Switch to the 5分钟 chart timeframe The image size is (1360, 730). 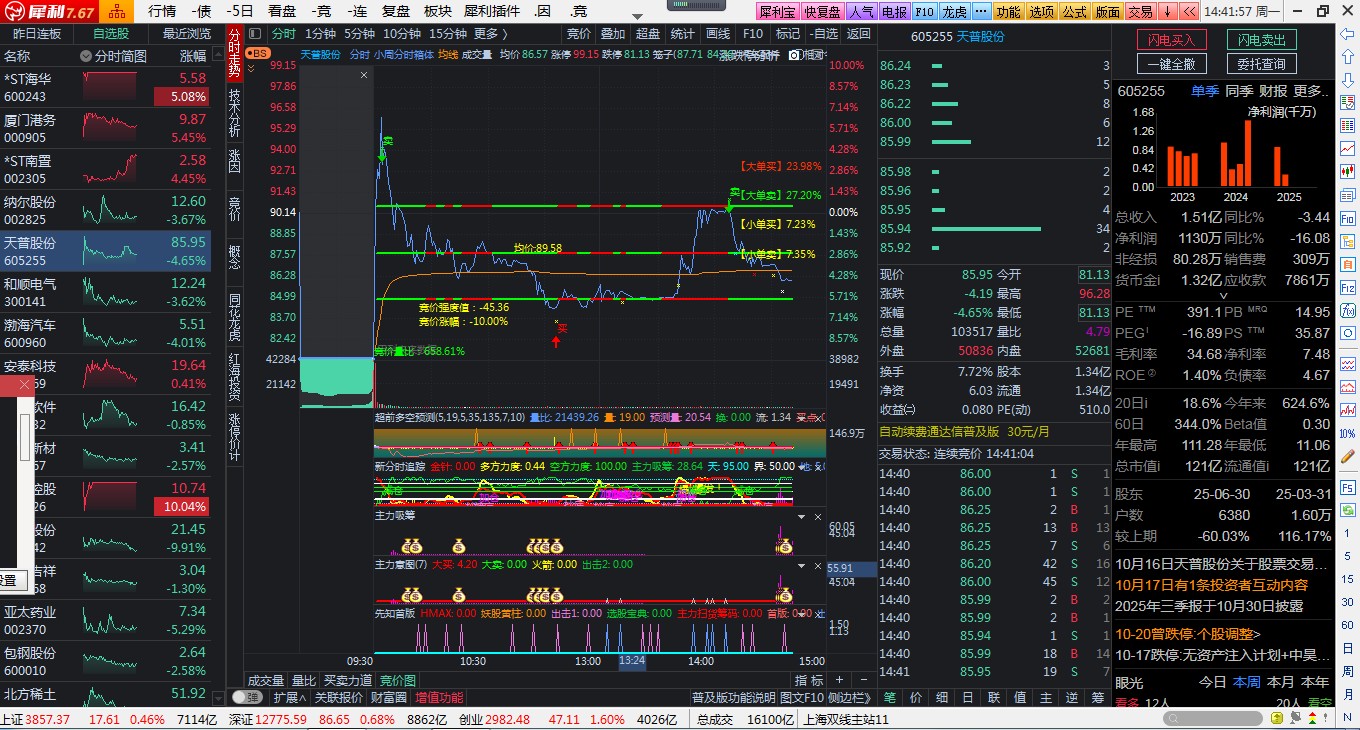(359, 33)
